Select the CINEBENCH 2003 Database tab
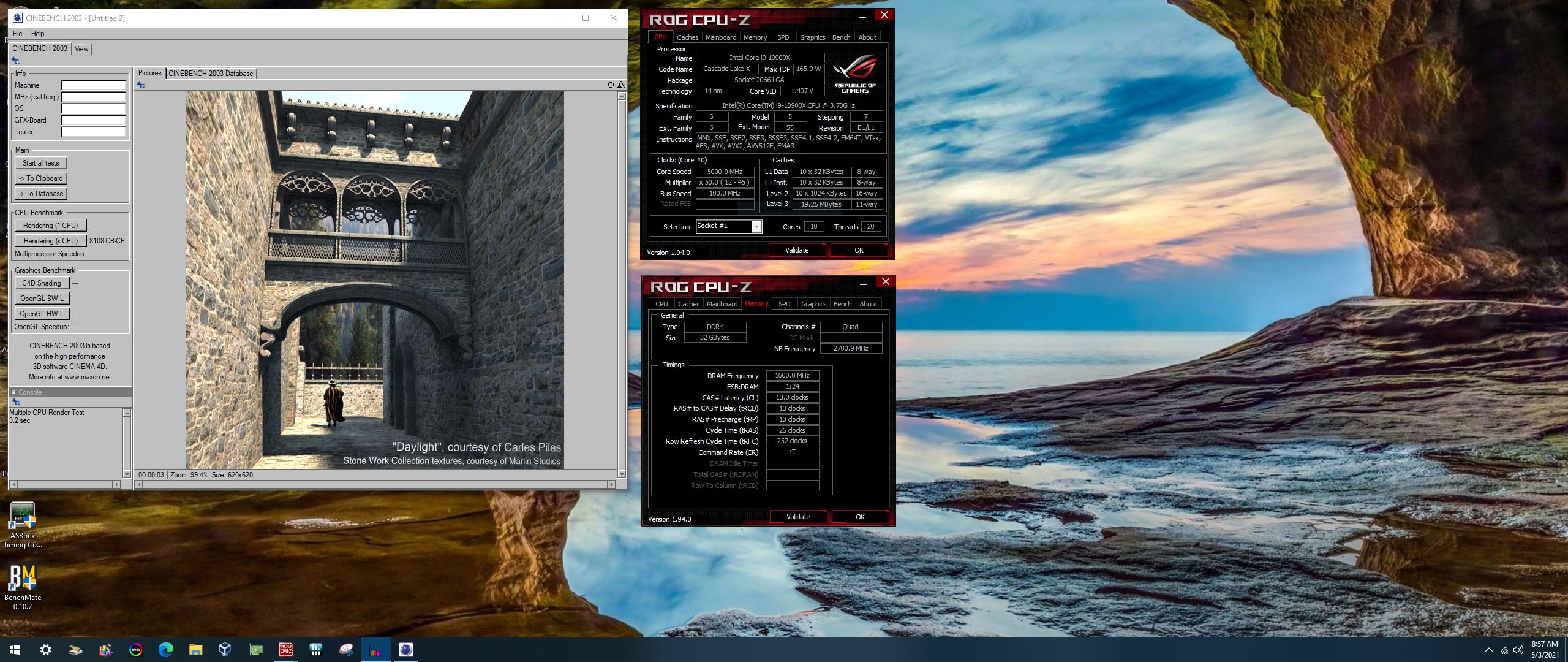1568x662 pixels. point(211,74)
